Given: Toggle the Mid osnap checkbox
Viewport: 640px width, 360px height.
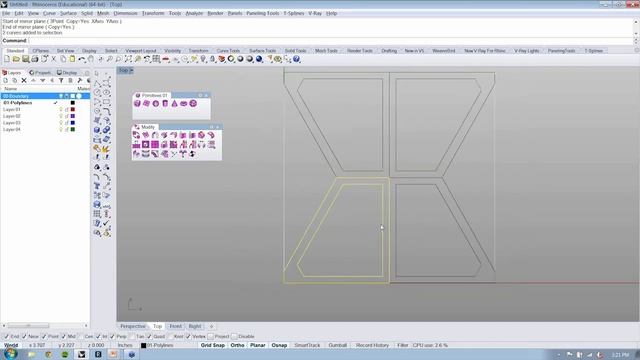Looking at the screenshot, I should [63, 337].
